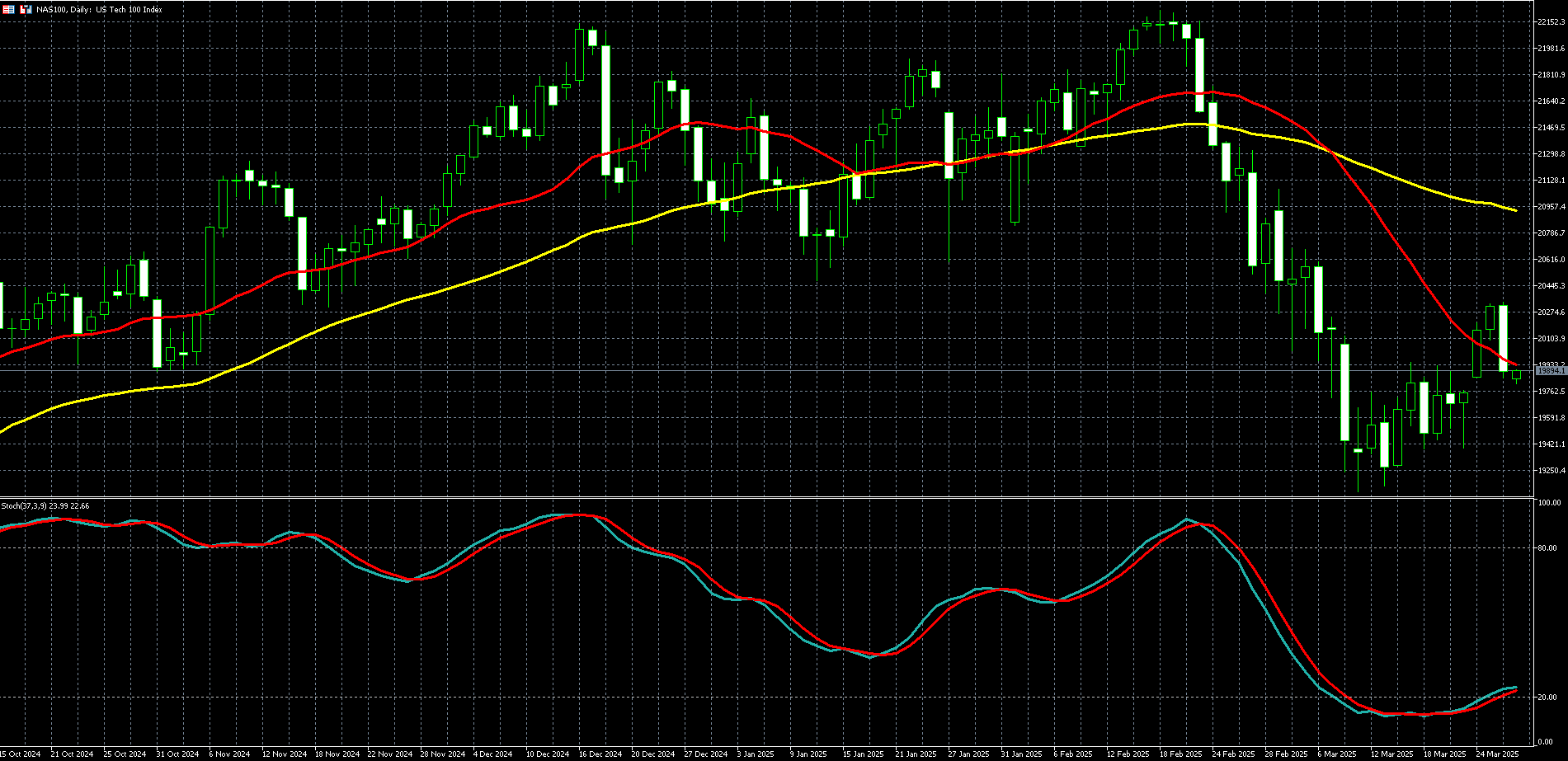Click the chart title 'NAS100, Daily: US Tech 100 Index'
This screenshot has width=1568, height=761.
[99, 10]
